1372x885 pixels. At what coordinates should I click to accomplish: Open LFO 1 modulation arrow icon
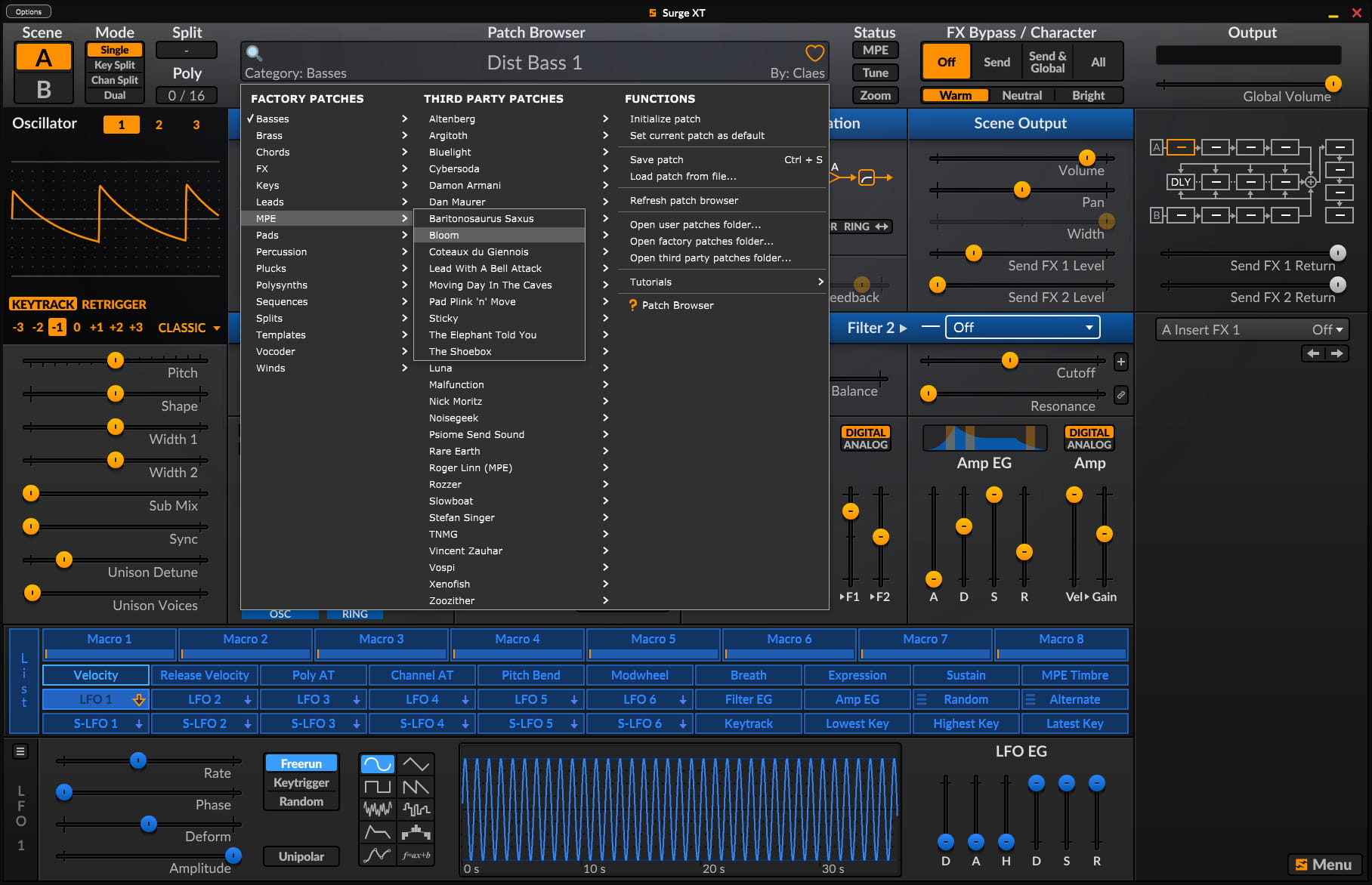[x=139, y=700]
